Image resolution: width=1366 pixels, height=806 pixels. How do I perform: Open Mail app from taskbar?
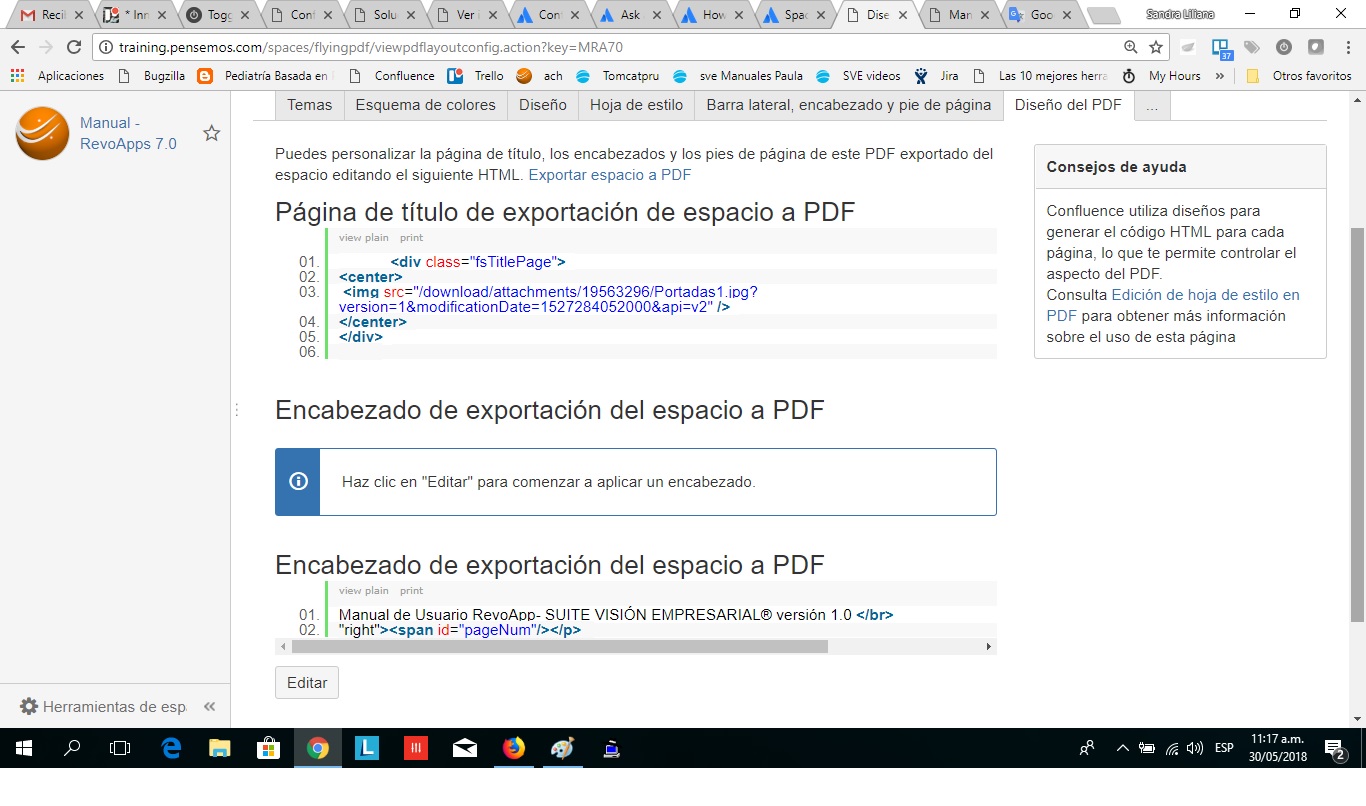465,748
